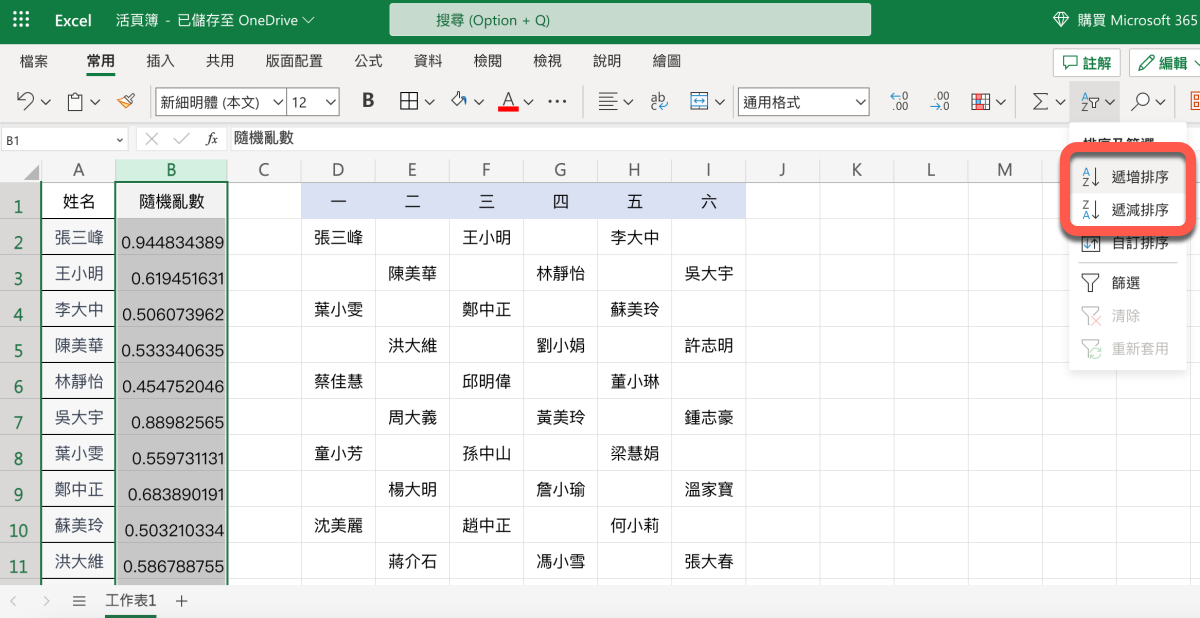Click the red font color swatch
1200x618 pixels.
point(508,101)
